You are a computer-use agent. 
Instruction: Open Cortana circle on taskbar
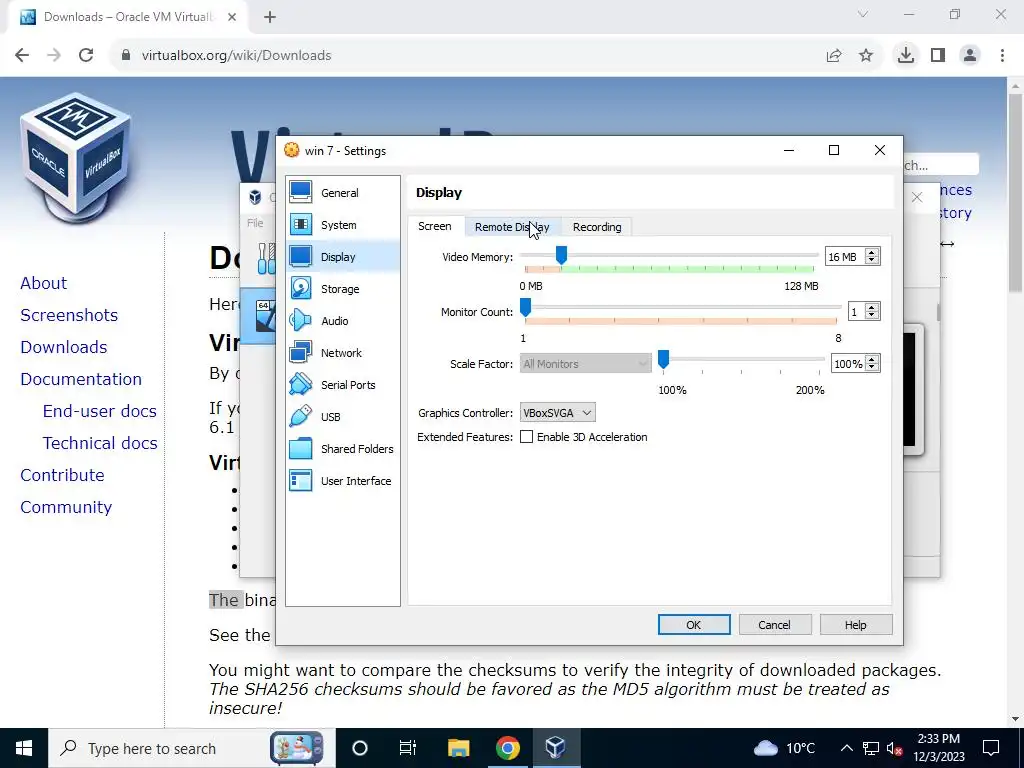tap(359, 748)
